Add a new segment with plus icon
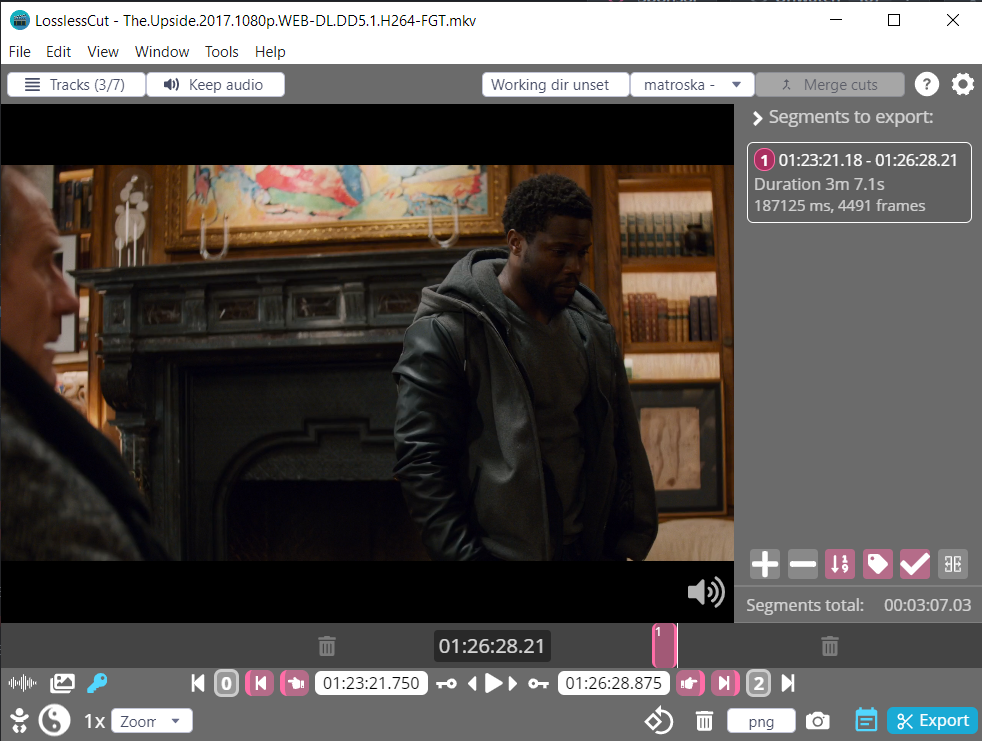The width and height of the screenshot is (982, 741). tap(764, 564)
